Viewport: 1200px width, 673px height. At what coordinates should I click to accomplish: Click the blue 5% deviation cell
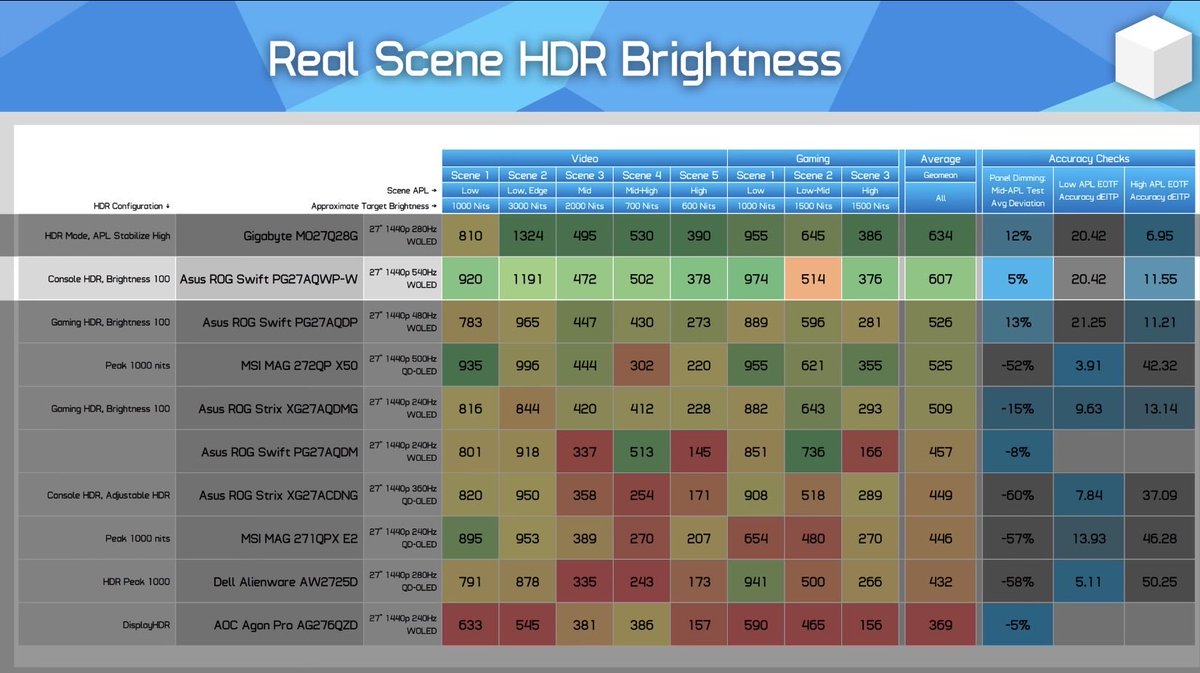[1017, 279]
